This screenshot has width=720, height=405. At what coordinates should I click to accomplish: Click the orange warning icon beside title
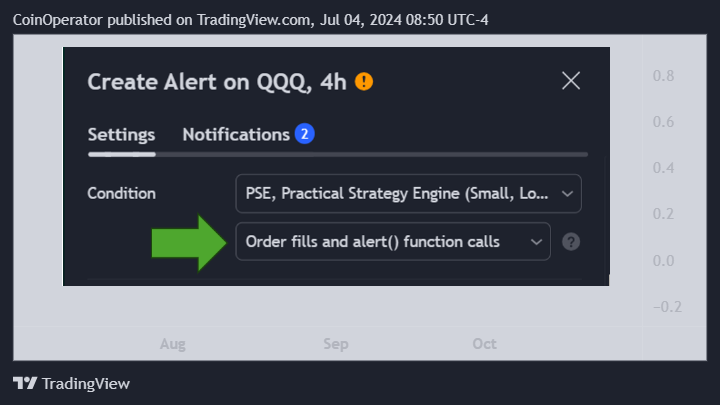click(x=364, y=82)
